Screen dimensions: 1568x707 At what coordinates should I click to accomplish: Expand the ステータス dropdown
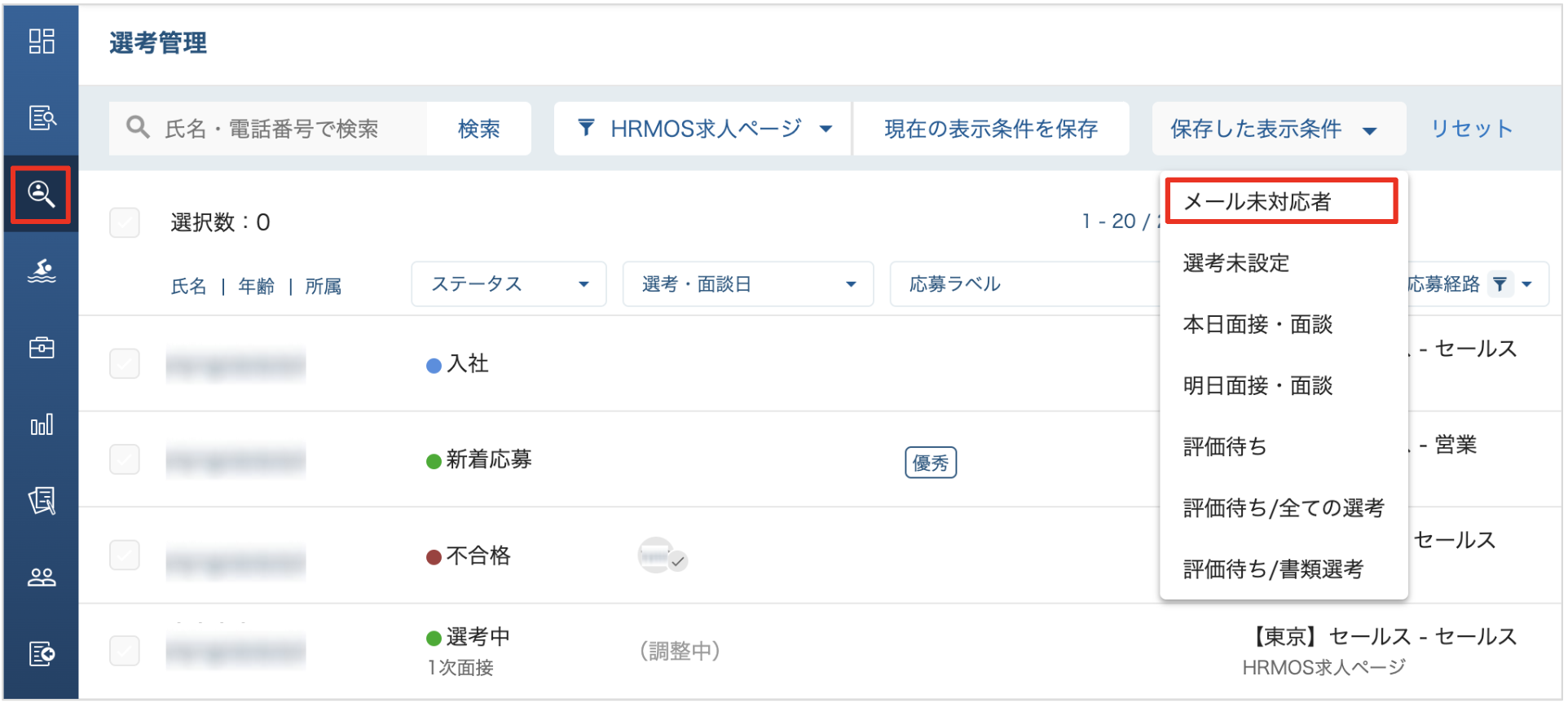coord(509,284)
